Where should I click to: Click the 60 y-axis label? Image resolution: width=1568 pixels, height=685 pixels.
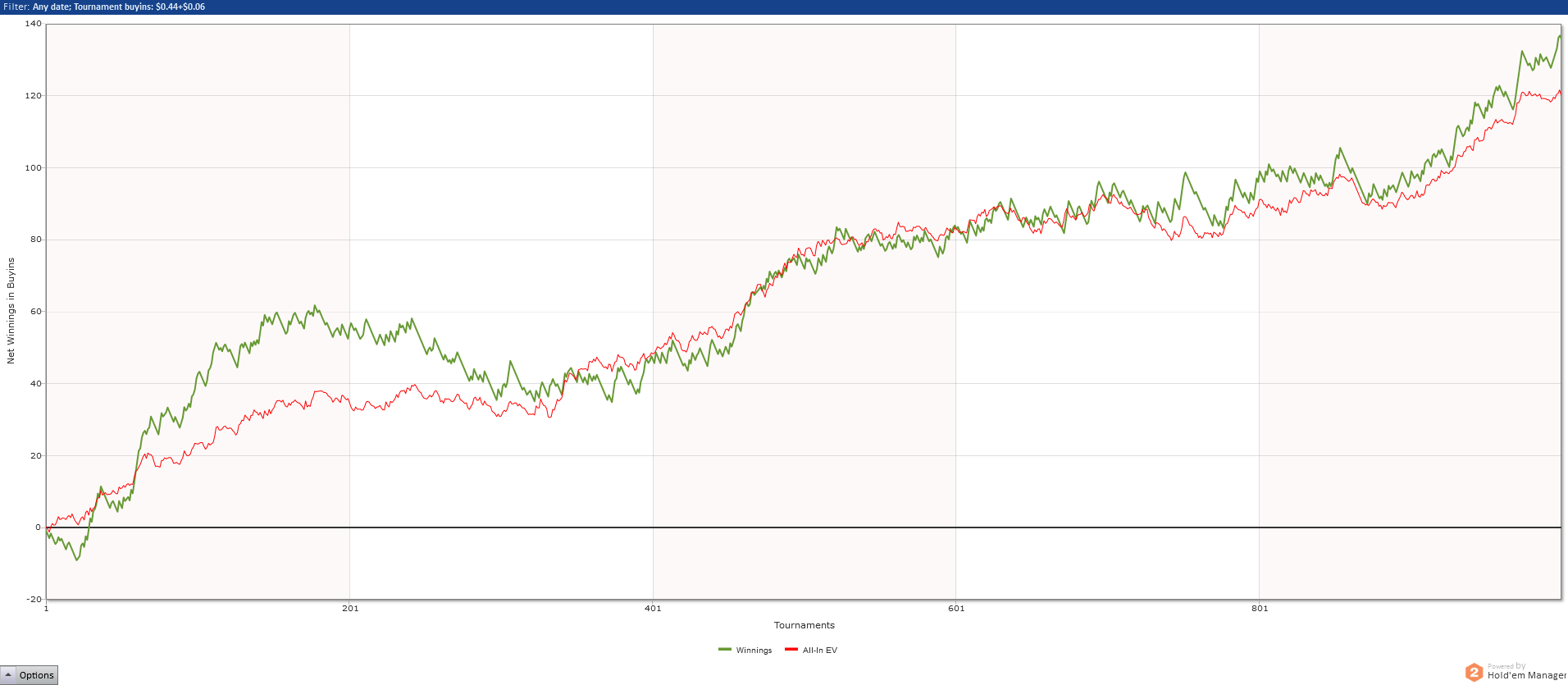tap(36, 312)
